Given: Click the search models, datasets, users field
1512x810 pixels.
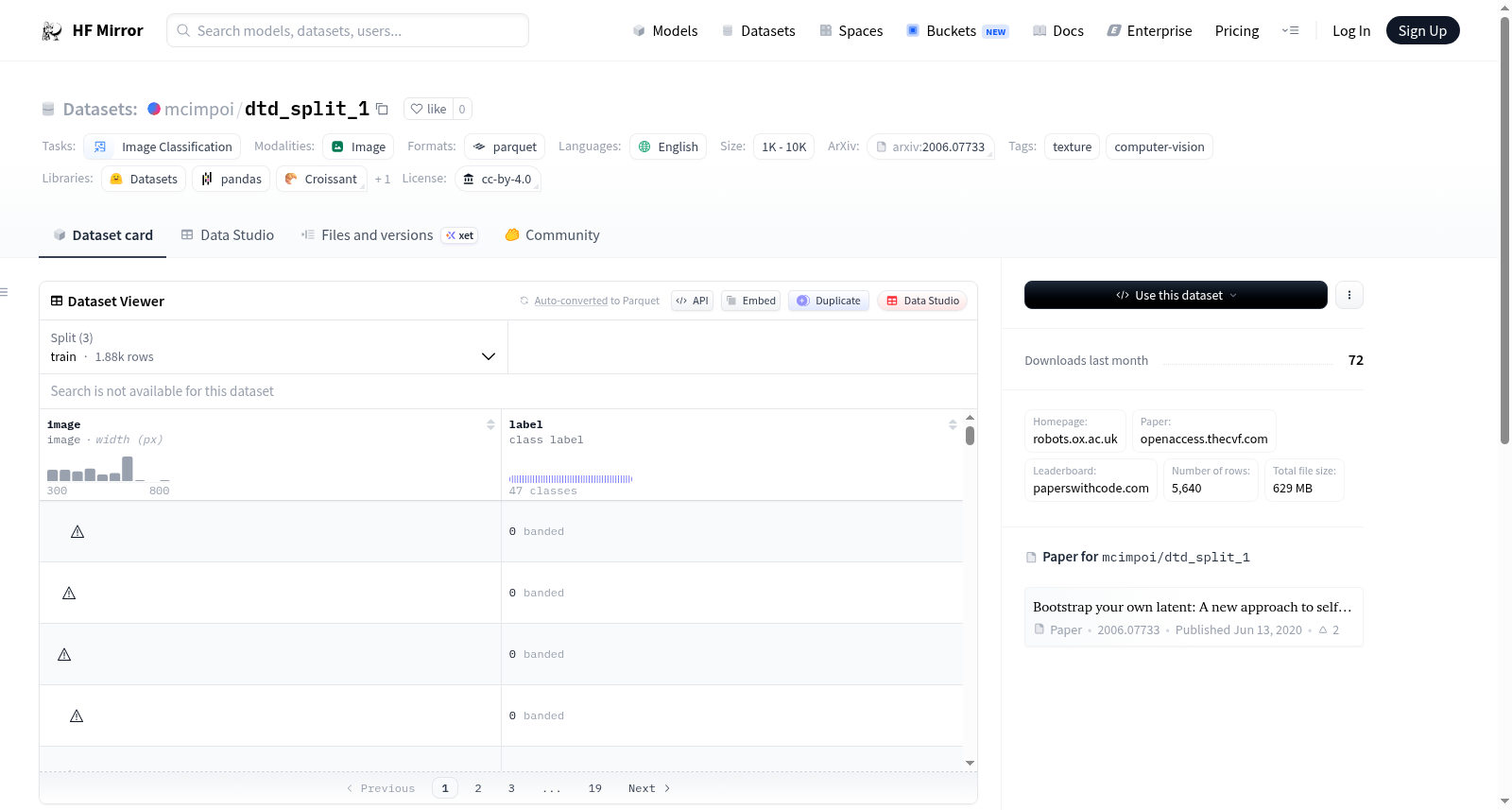Looking at the screenshot, I should tap(348, 30).
